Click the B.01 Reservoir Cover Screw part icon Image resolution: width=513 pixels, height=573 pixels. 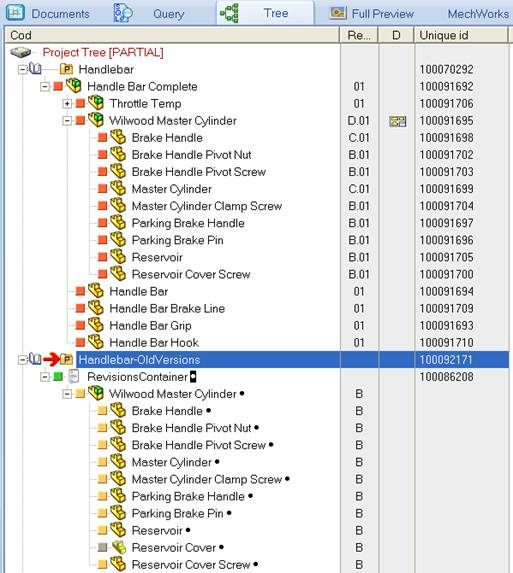(x=118, y=273)
